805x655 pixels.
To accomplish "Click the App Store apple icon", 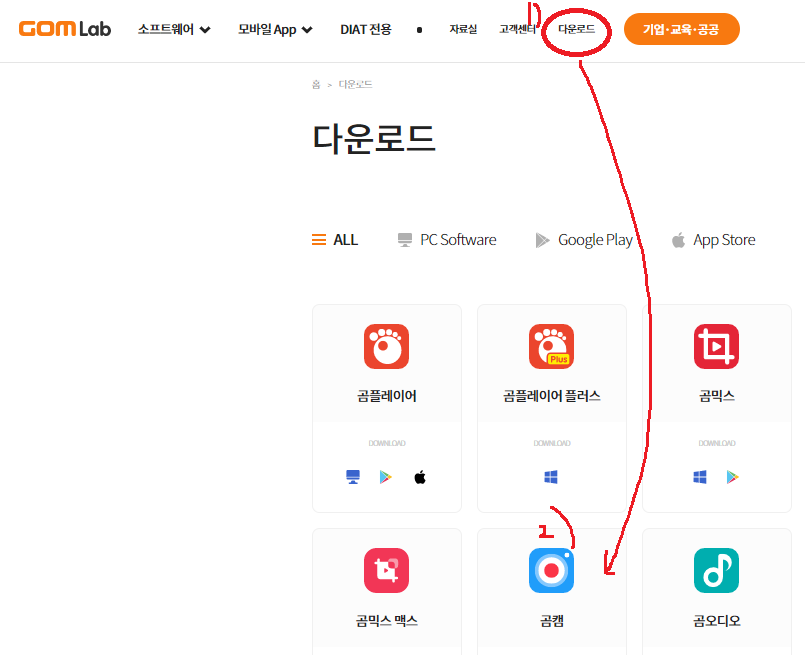I will 679,240.
